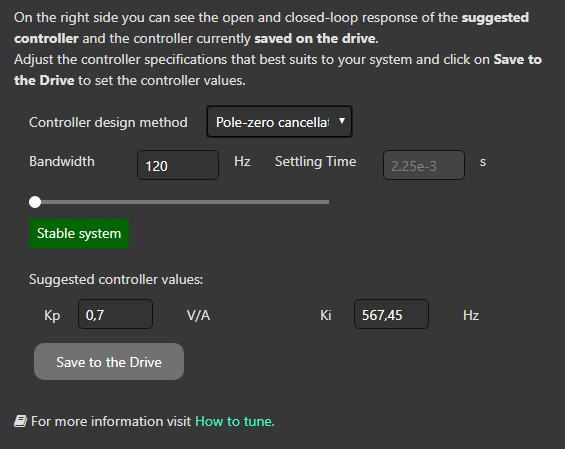Image resolution: width=565 pixels, height=449 pixels.
Task: Click the book icon beside For more information
Action: tap(21, 421)
